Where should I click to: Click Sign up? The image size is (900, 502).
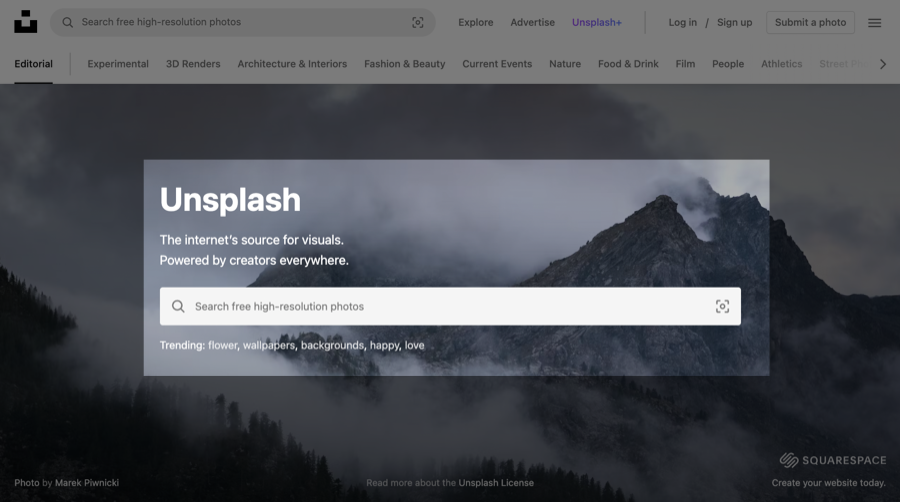point(734,22)
